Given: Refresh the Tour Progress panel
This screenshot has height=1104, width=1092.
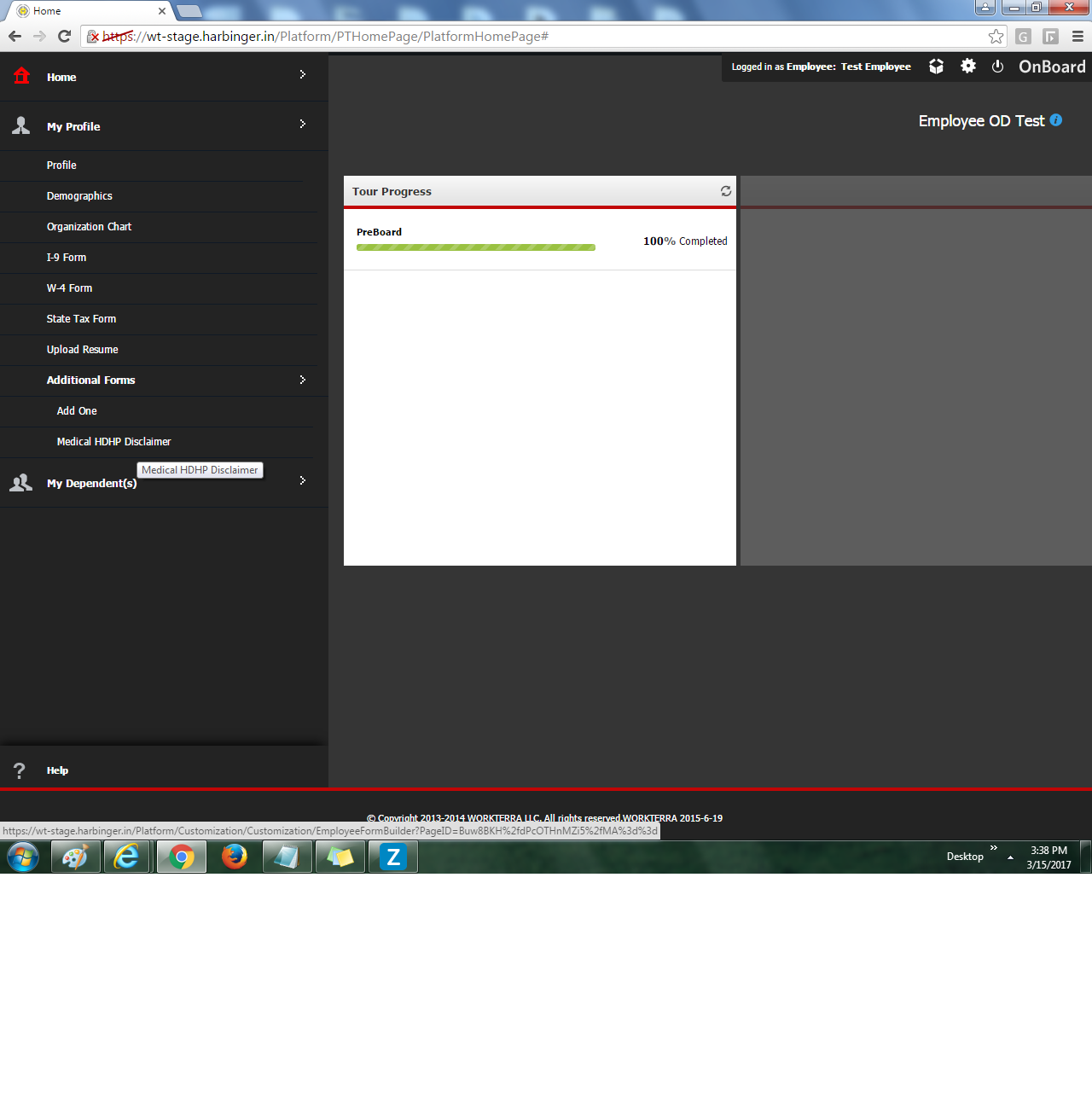Looking at the screenshot, I should [726, 191].
